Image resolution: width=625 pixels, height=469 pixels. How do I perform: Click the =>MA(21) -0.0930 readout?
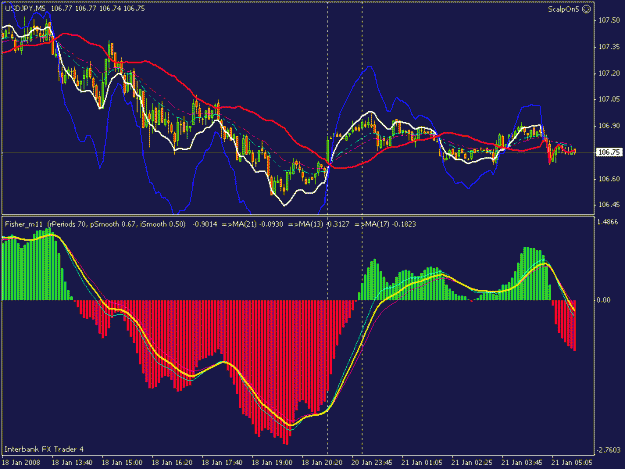[253, 224]
